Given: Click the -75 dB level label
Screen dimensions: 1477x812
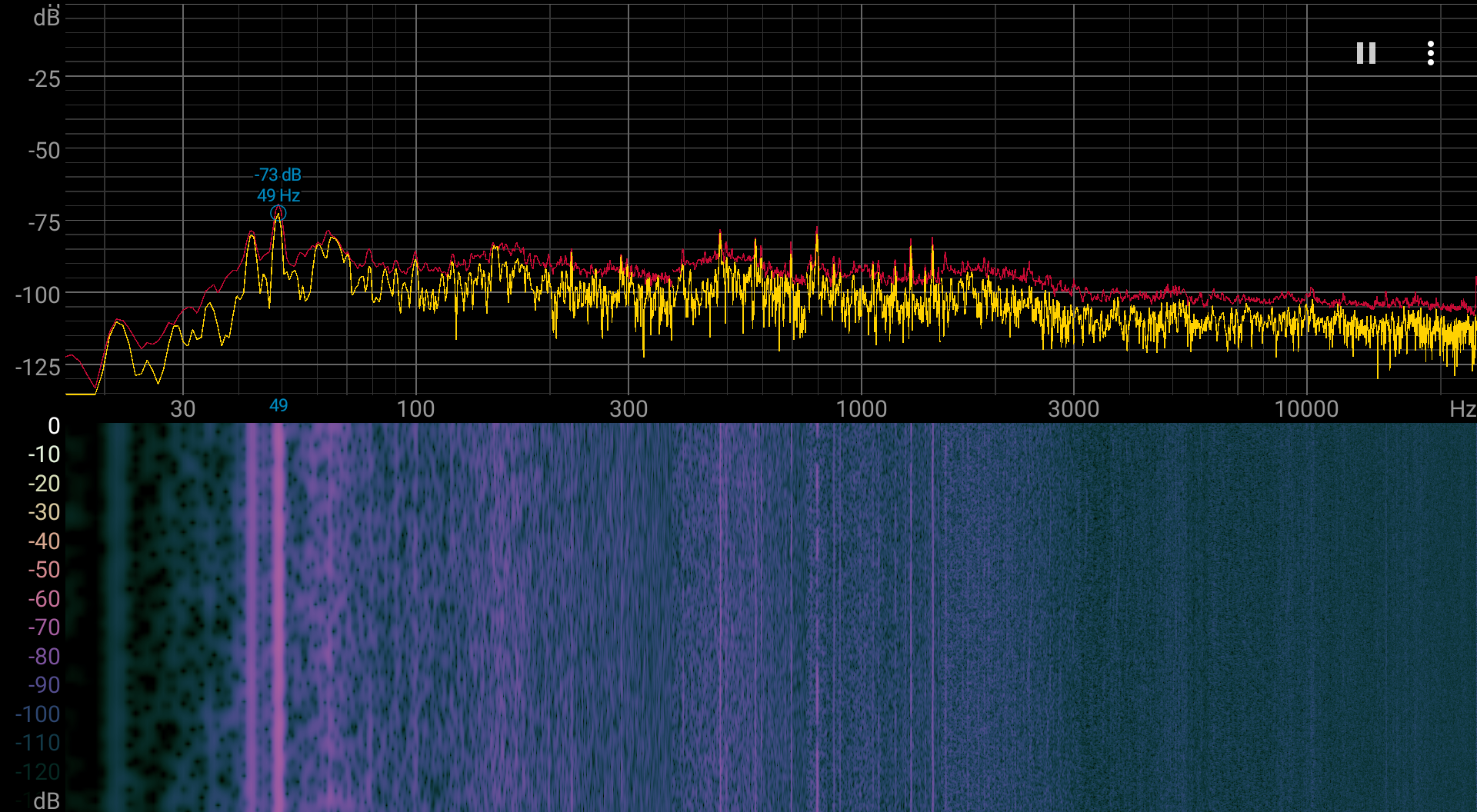Looking at the screenshot, I should (44, 223).
